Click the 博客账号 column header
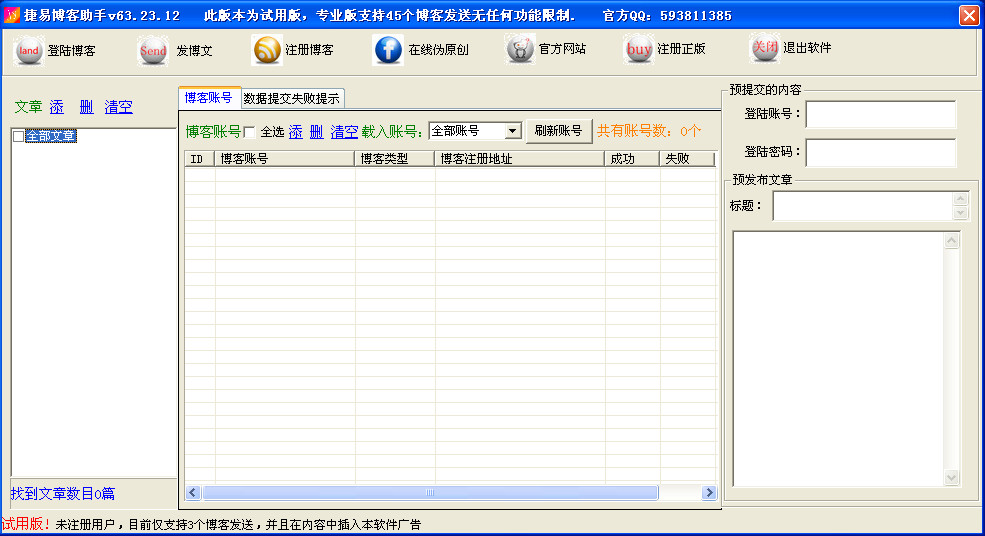 (x=285, y=159)
